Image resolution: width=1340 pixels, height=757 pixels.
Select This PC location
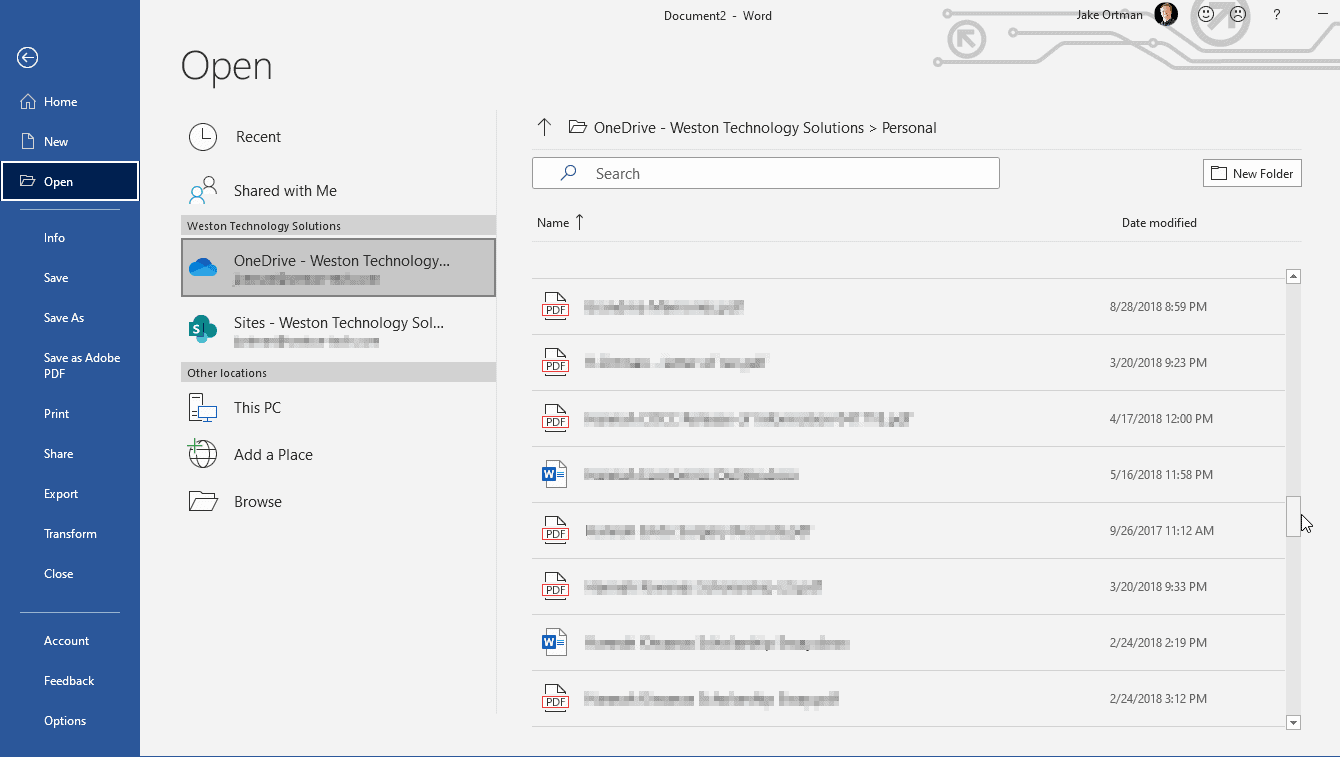point(338,408)
